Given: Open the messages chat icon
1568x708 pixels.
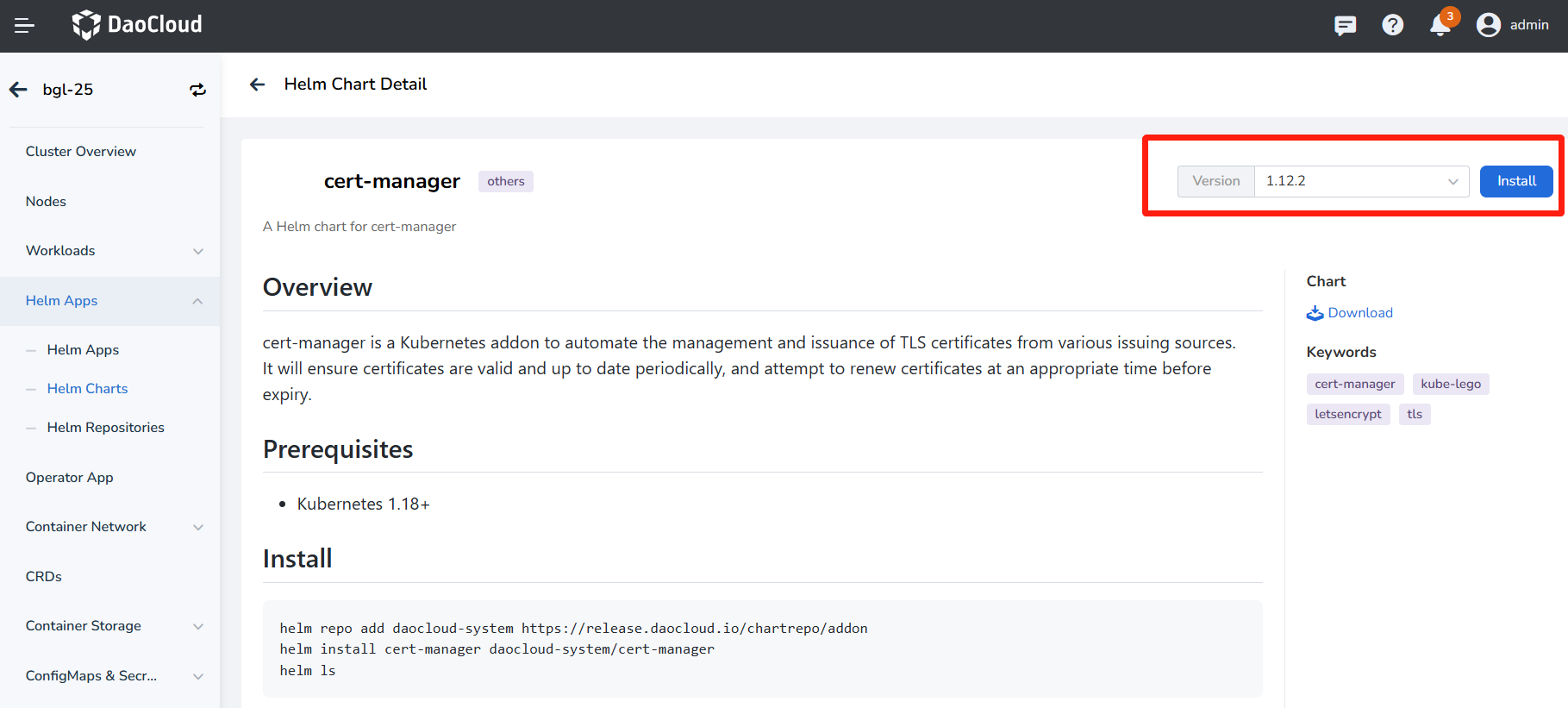Looking at the screenshot, I should point(1345,26).
